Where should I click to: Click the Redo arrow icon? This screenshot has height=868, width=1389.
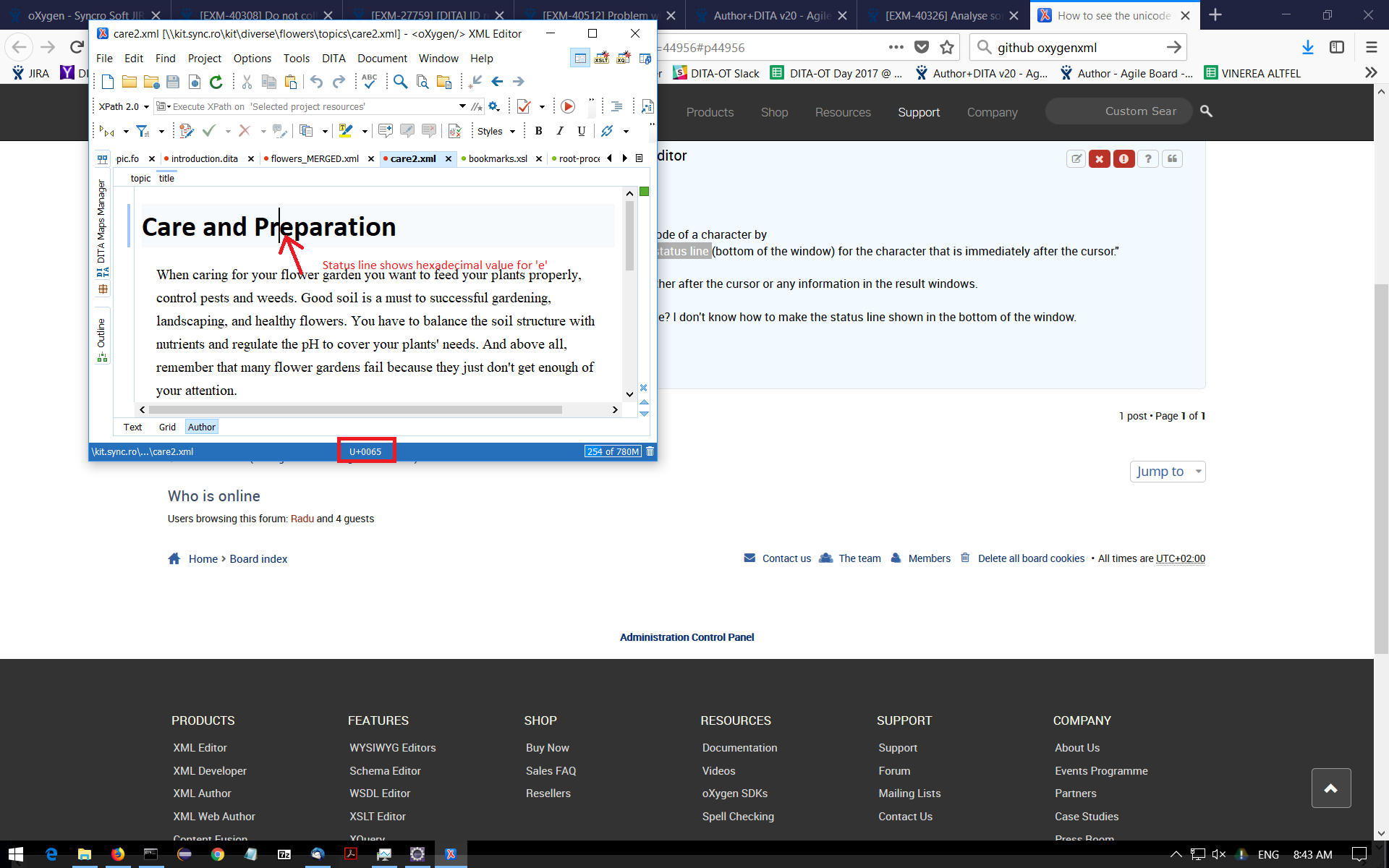[339, 82]
